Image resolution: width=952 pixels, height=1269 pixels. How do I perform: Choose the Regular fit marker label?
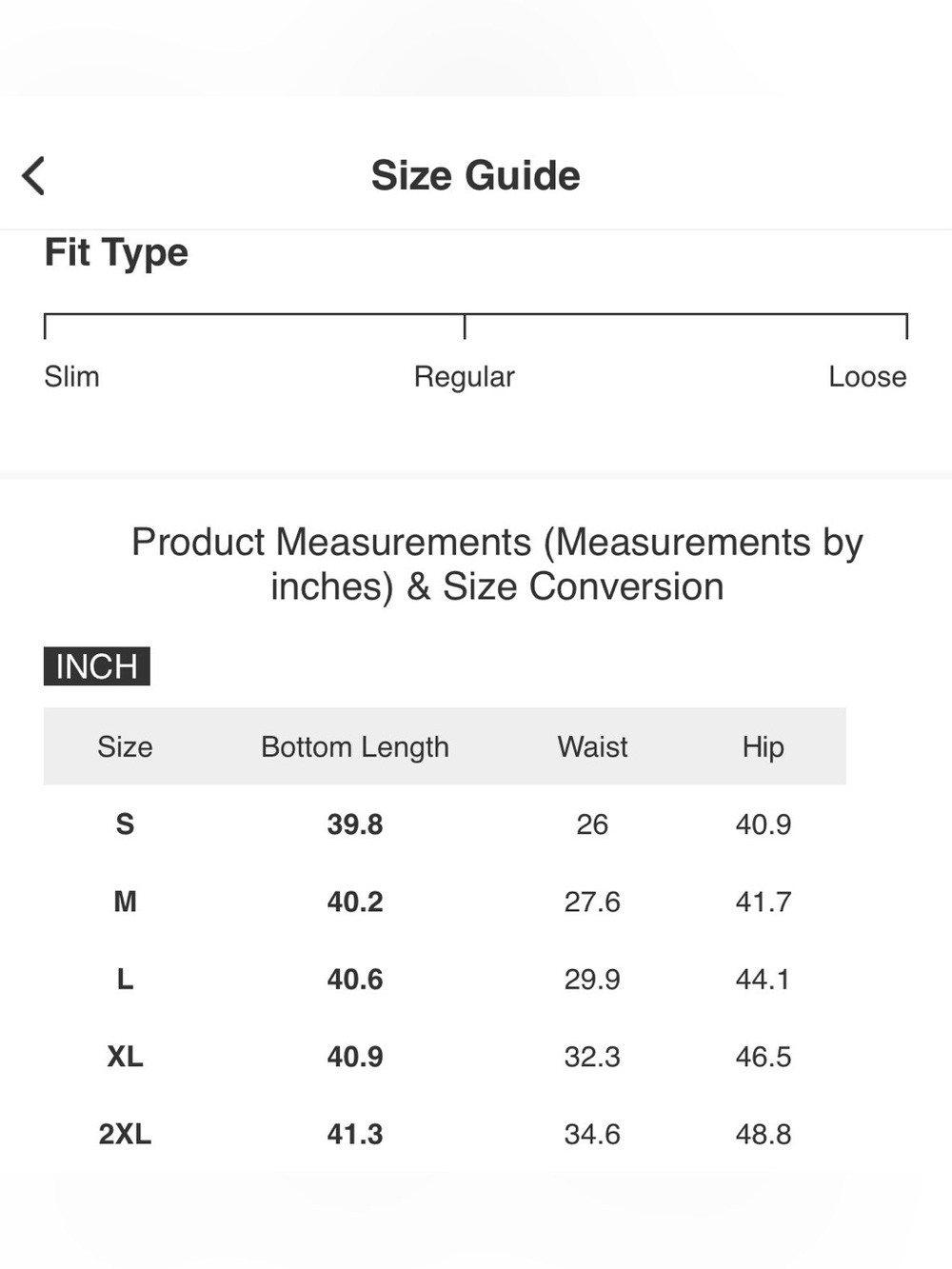pos(464,377)
